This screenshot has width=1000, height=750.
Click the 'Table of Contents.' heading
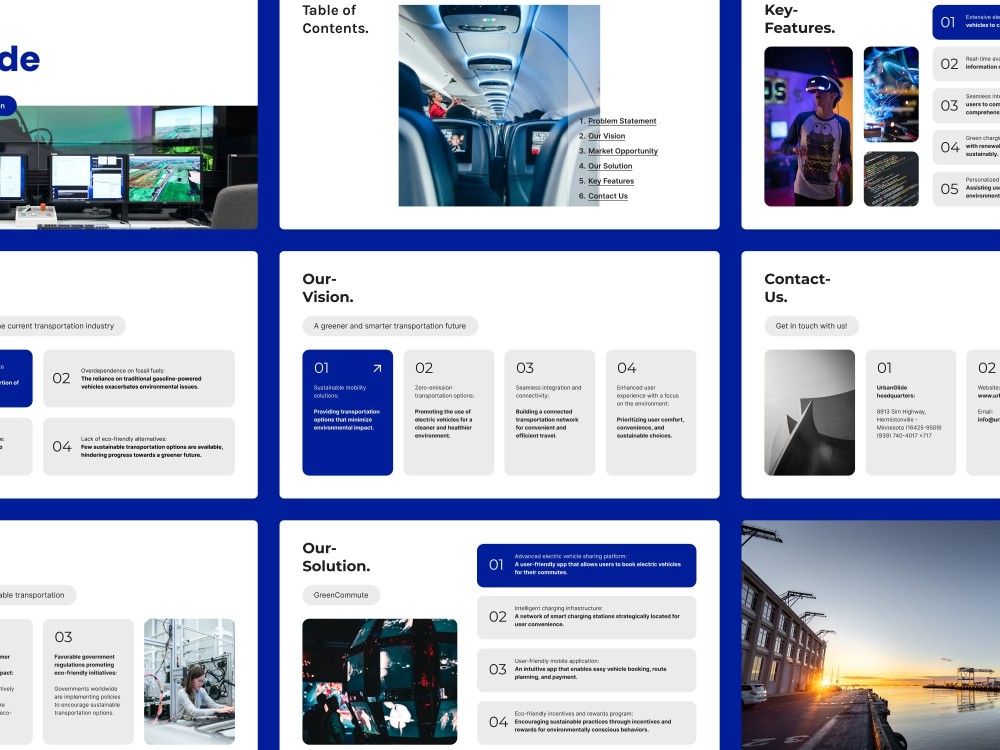(x=335, y=19)
